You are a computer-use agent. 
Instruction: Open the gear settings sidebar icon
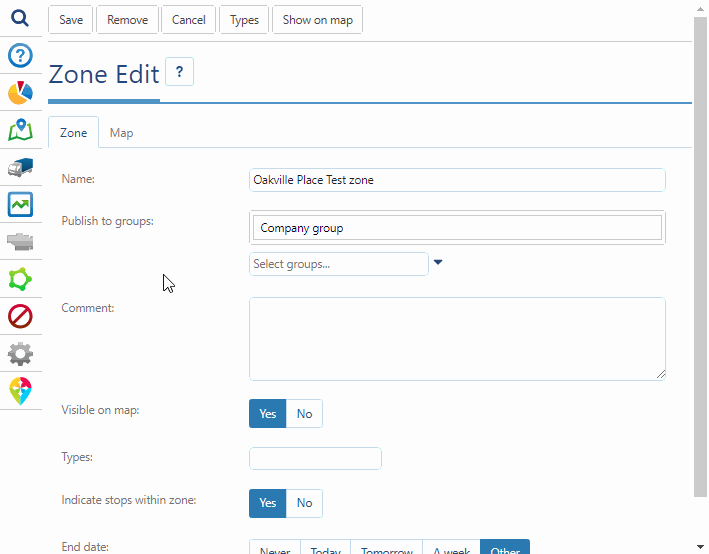[20, 353]
